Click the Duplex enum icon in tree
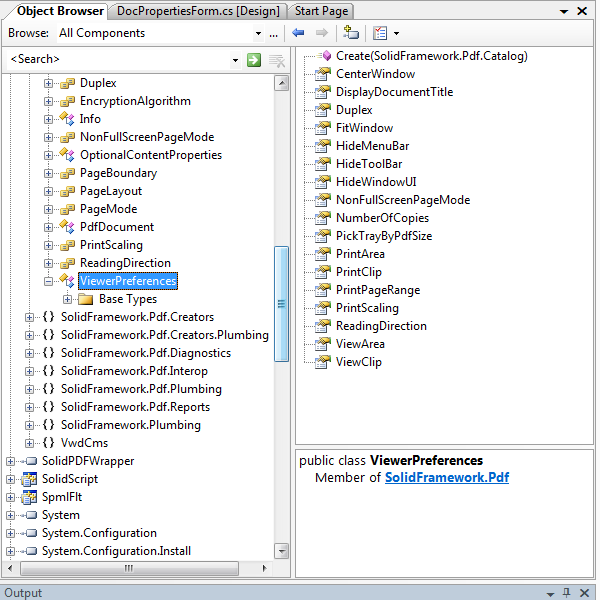 tap(67, 83)
